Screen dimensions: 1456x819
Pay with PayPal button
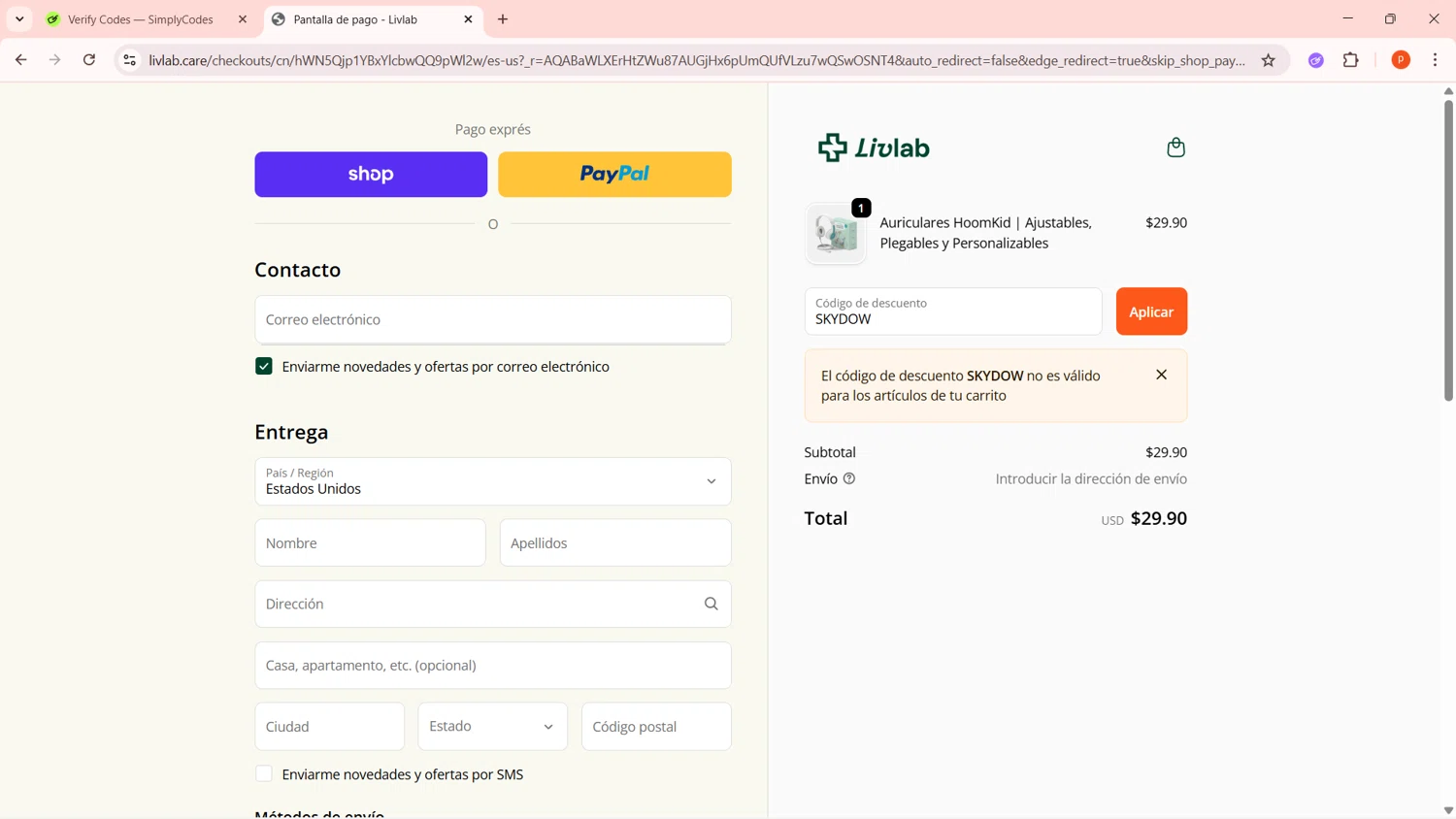(614, 175)
